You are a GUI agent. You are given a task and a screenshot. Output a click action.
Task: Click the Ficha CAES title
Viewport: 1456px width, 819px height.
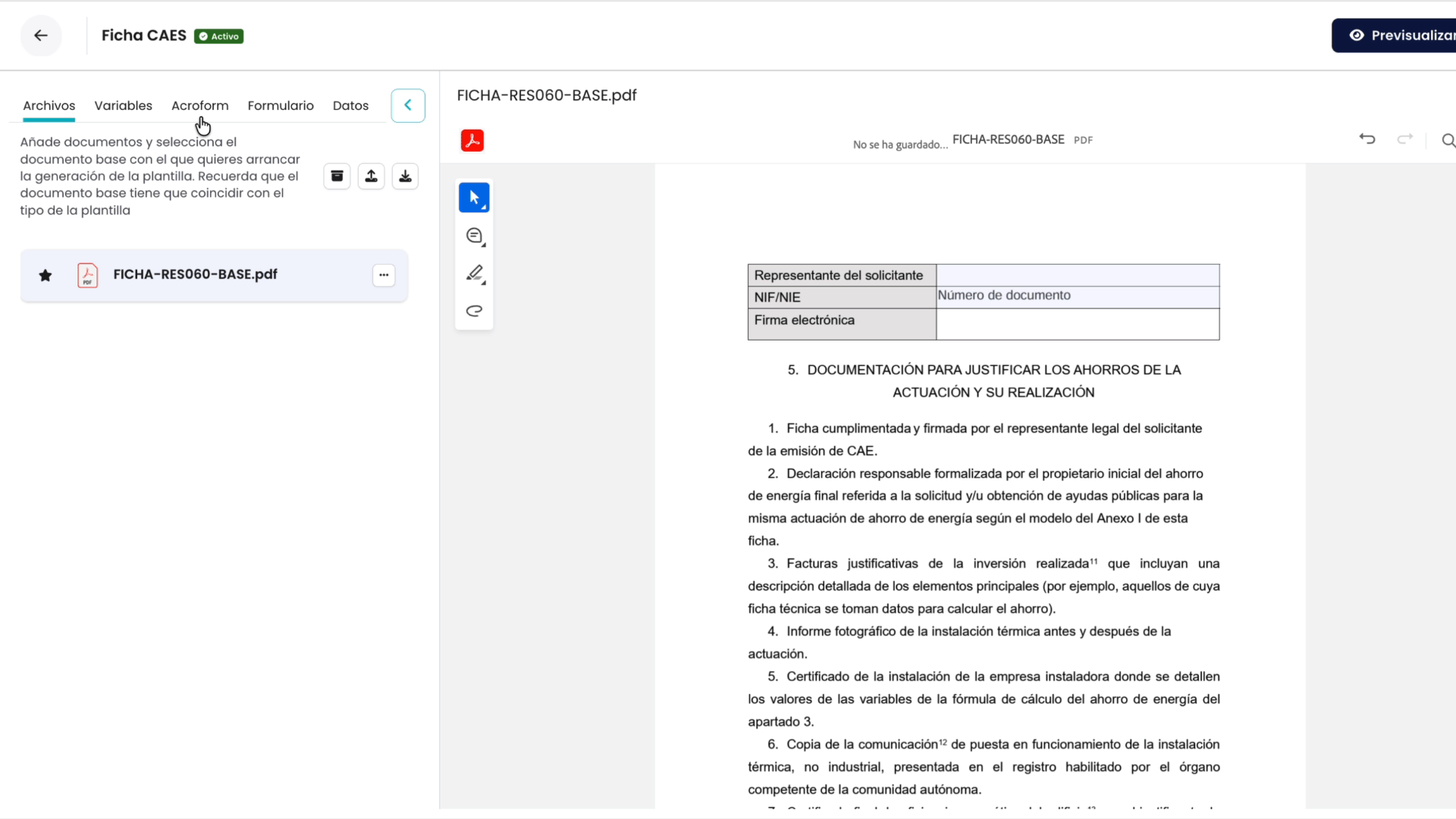click(x=143, y=36)
